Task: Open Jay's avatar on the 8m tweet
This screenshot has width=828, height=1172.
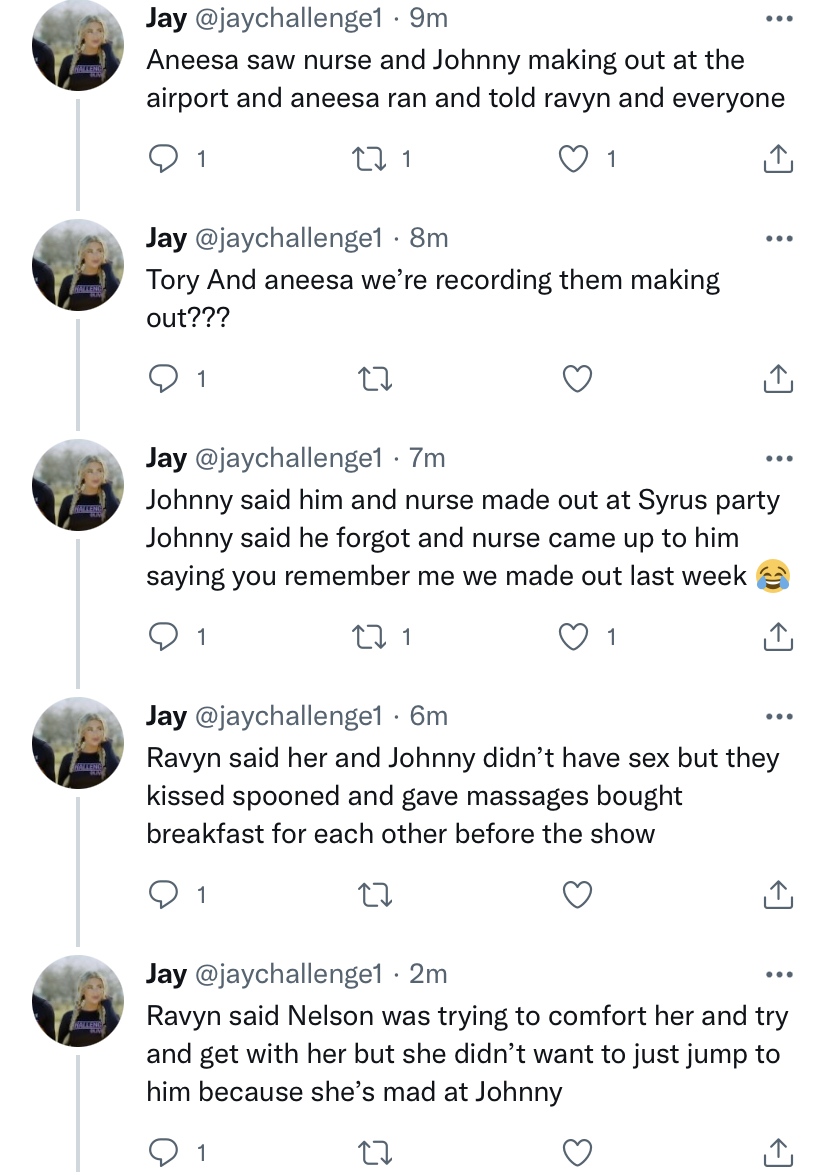Action: coord(78,265)
